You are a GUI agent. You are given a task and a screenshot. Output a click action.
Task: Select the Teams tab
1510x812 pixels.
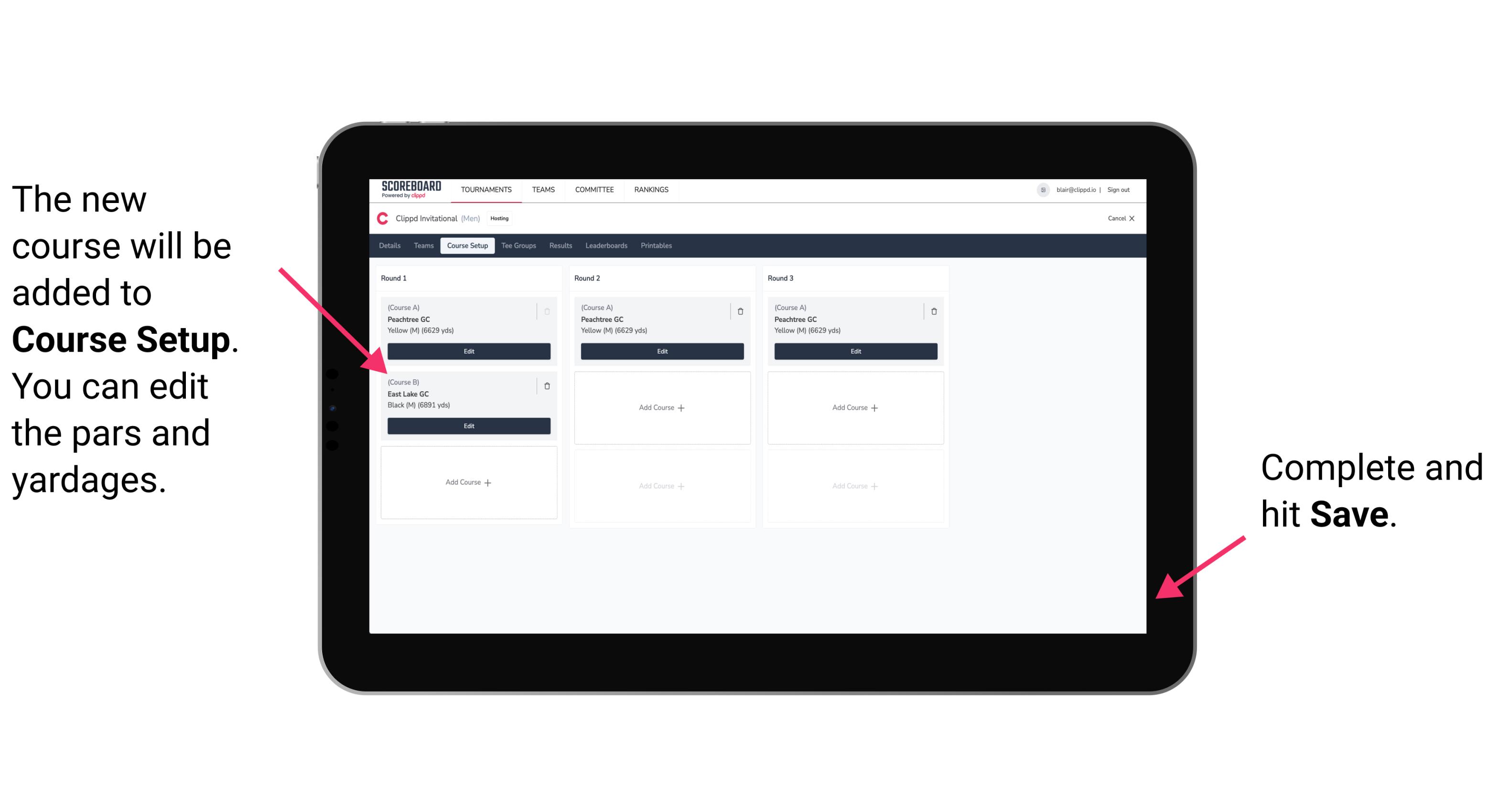(423, 247)
